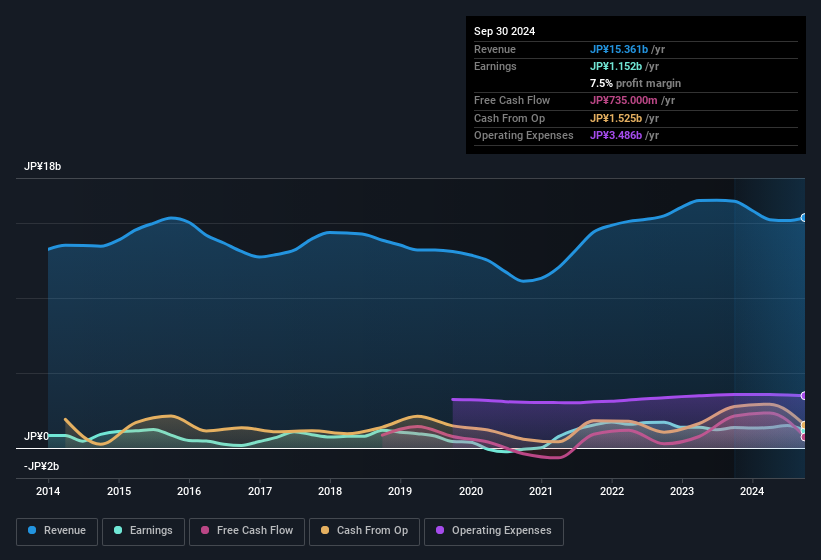Click the 2021 x-axis year label
The width and height of the screenshot is (821, 560).
click(541, 491)
